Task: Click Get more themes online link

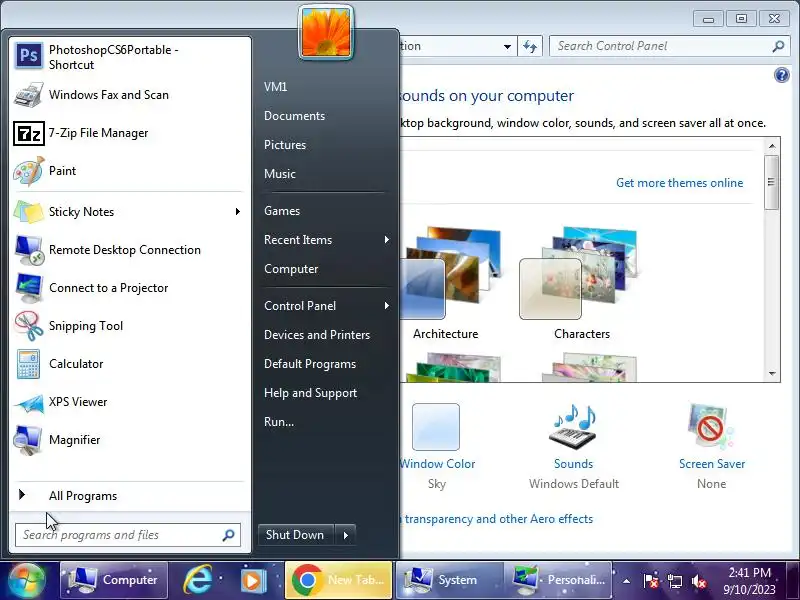Action: pyautogui.click(x=679, y=183)
